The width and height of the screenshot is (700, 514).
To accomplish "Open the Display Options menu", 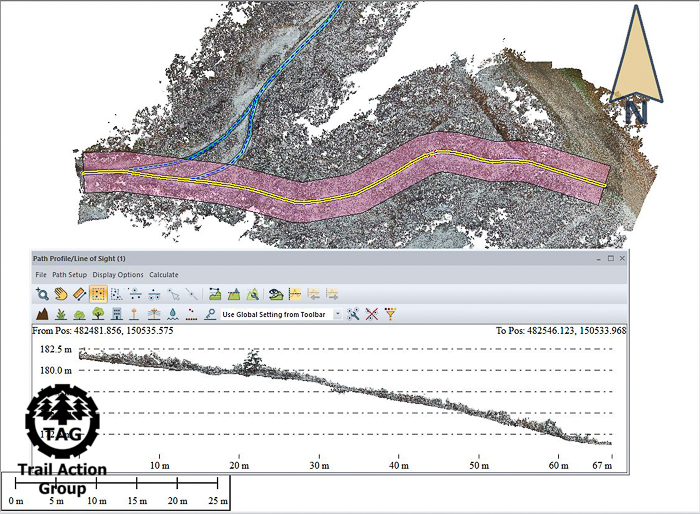I will coord(118,274).
